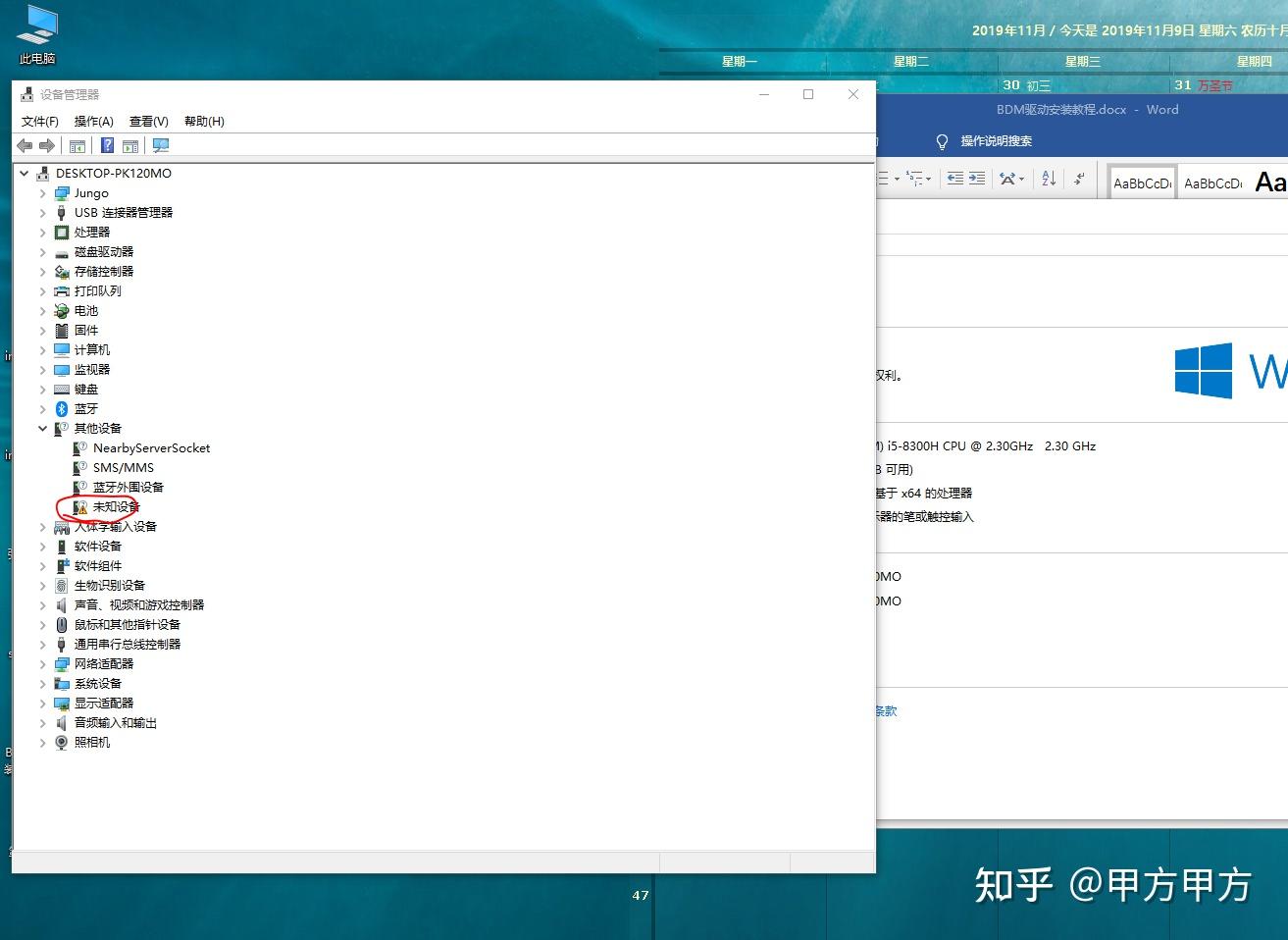Click the back arrow in Device Manager toolbar

25,145
